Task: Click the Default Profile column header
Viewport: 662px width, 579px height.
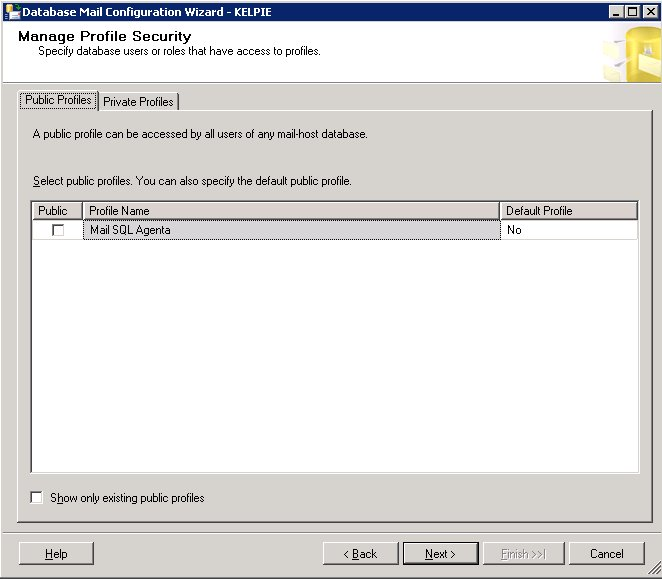Action: [569, 211]
